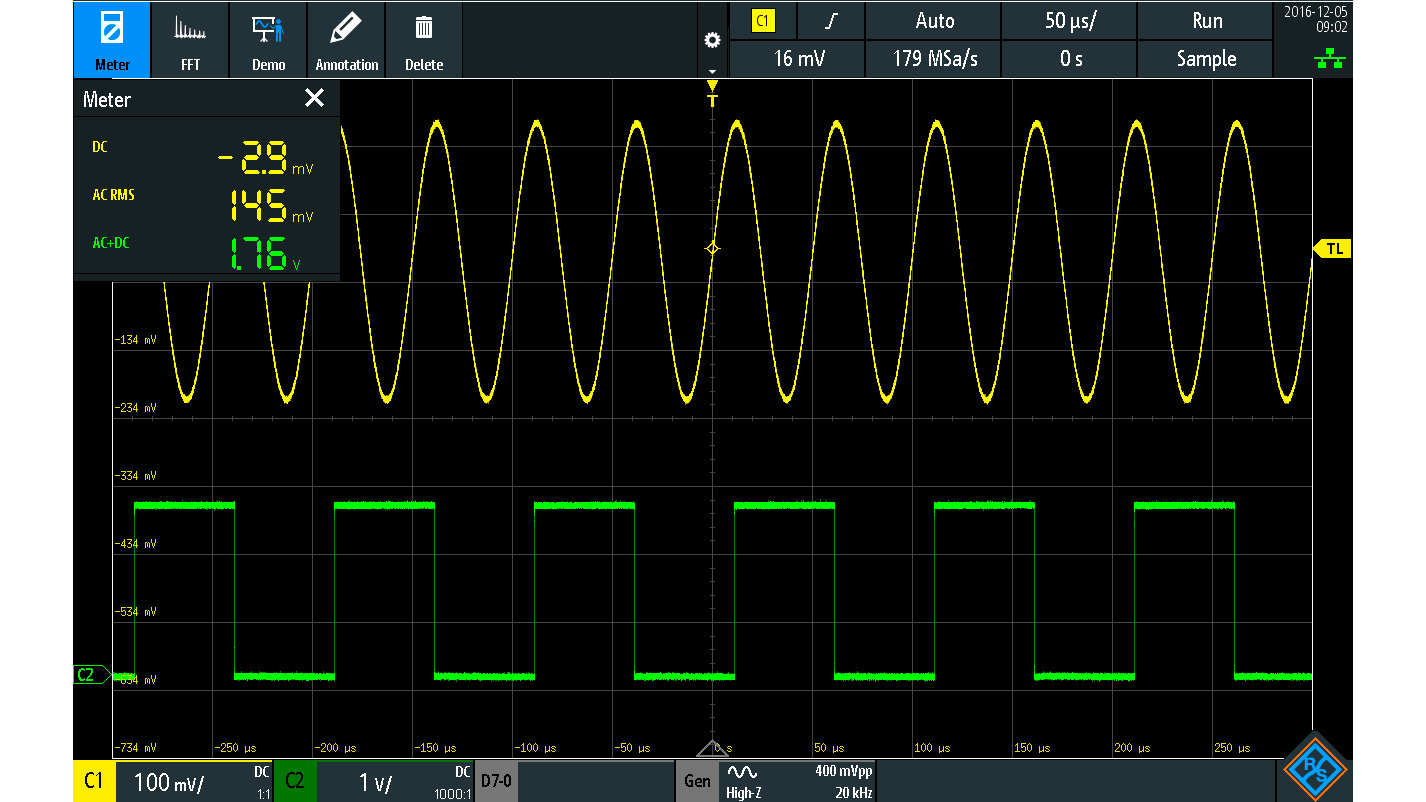The image size is (1426, 802).
Task: Click the Delete trash icon
Action: (x=424, y=40)
